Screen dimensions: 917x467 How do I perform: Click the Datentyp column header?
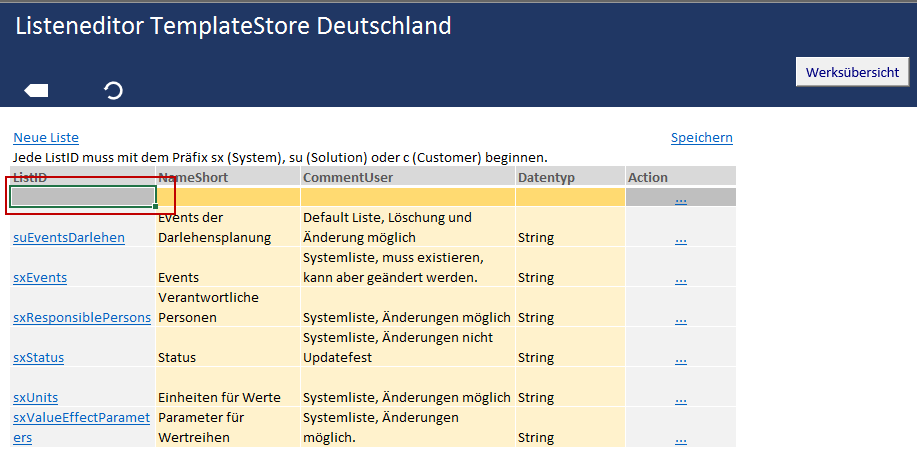click(x=546, y=178)
